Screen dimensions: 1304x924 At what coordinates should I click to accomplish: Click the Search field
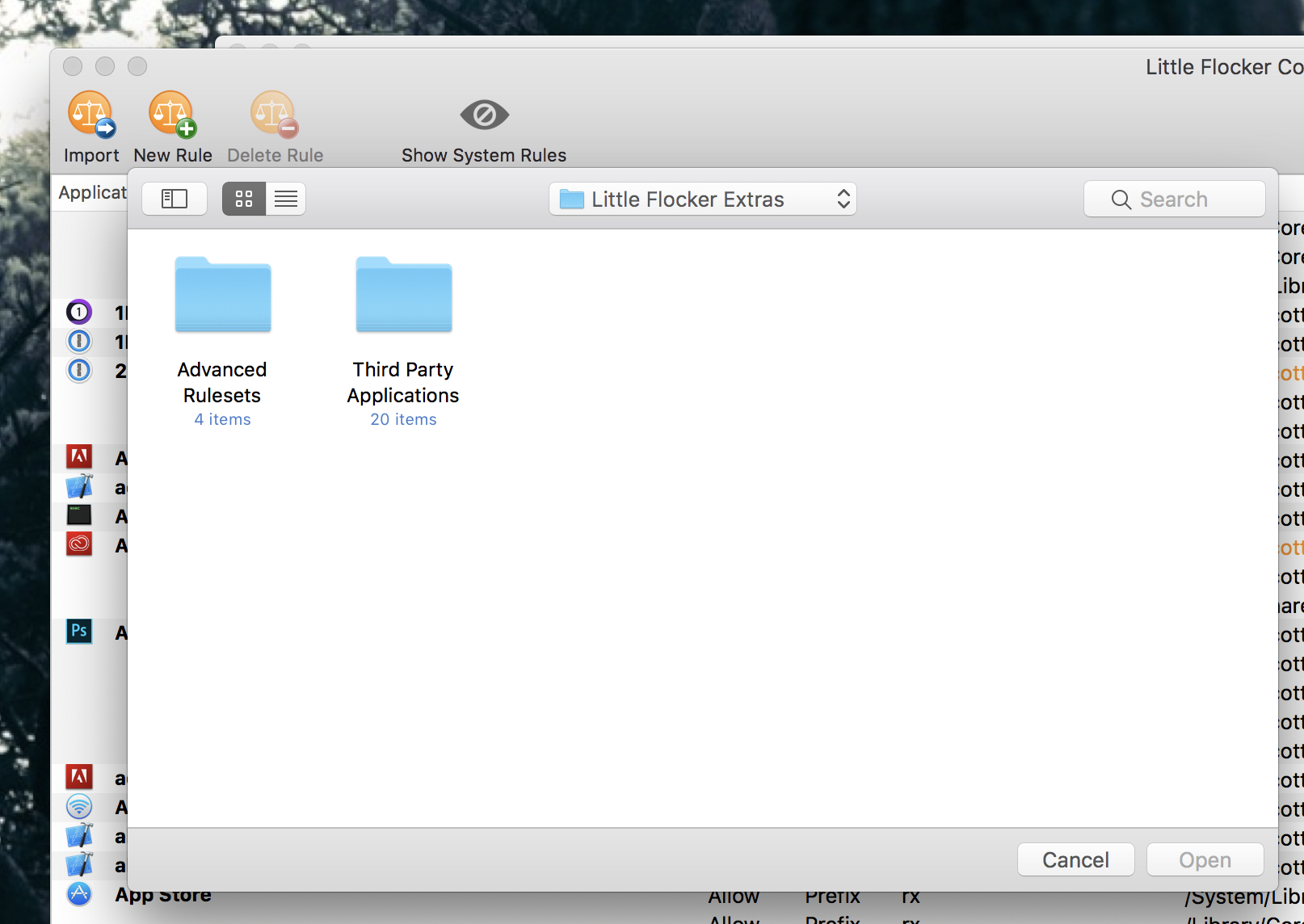1174,199
